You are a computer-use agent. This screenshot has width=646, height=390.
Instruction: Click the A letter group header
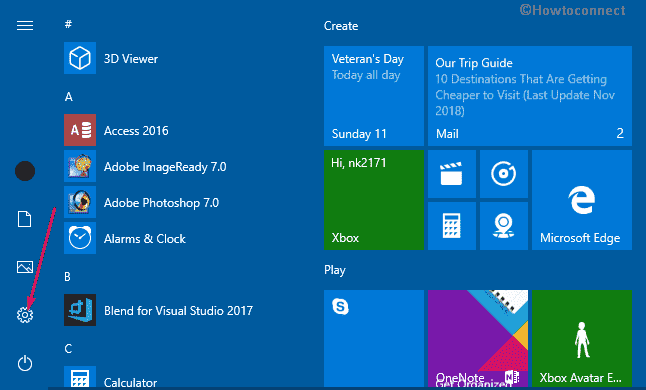tap(69, 97)
